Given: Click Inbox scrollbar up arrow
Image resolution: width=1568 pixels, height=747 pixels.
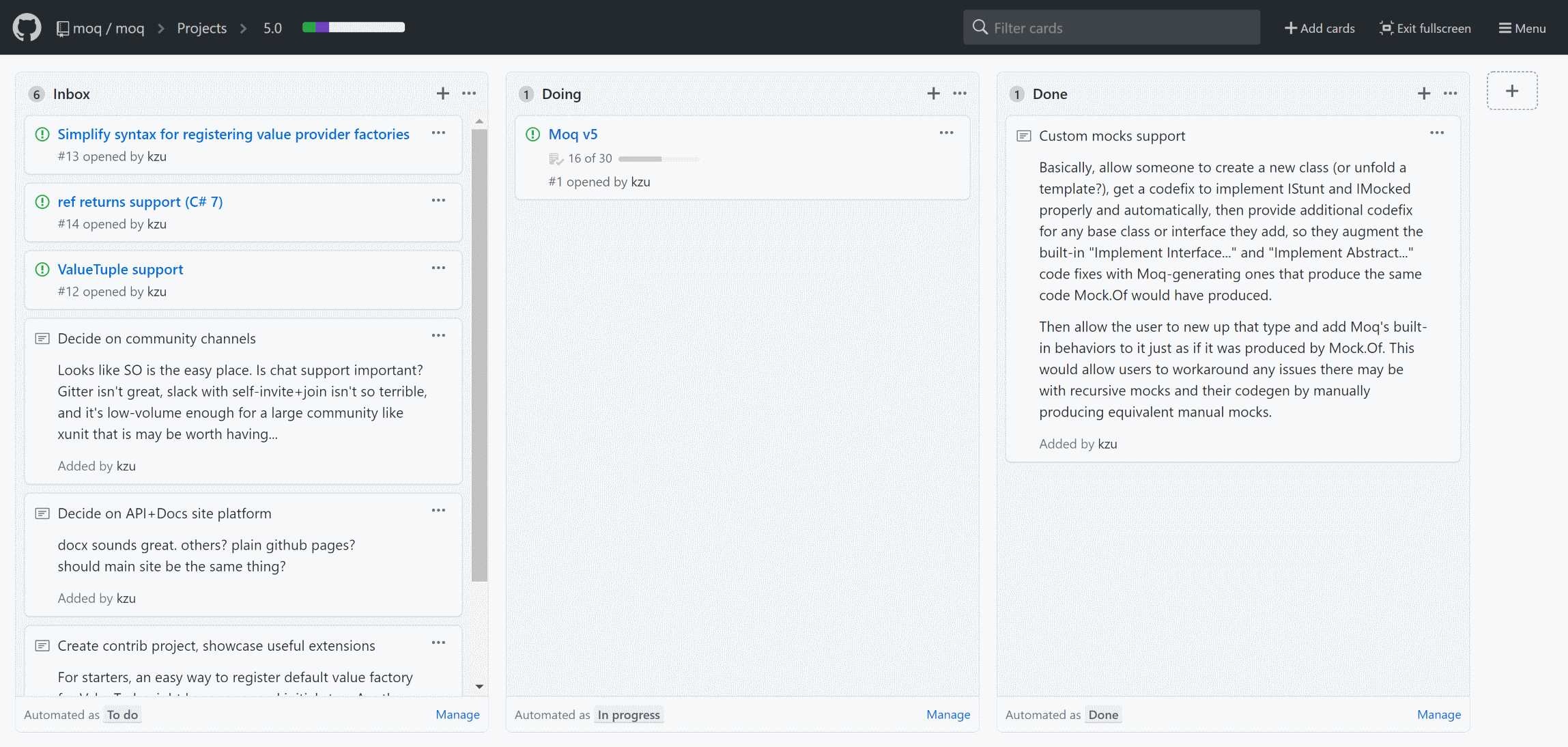Looking at the screenshot, I should 479,122.
